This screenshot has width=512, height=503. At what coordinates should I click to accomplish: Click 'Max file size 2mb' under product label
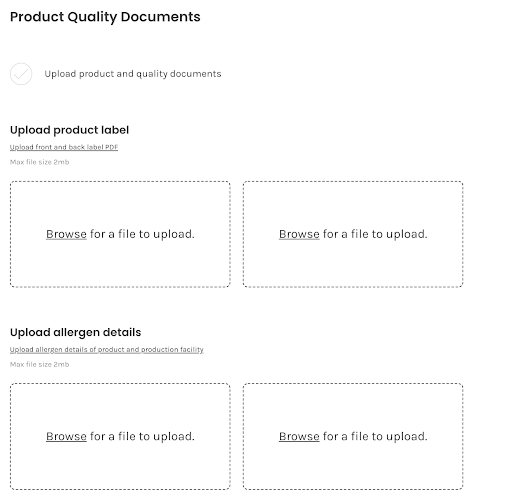[39, 162]
